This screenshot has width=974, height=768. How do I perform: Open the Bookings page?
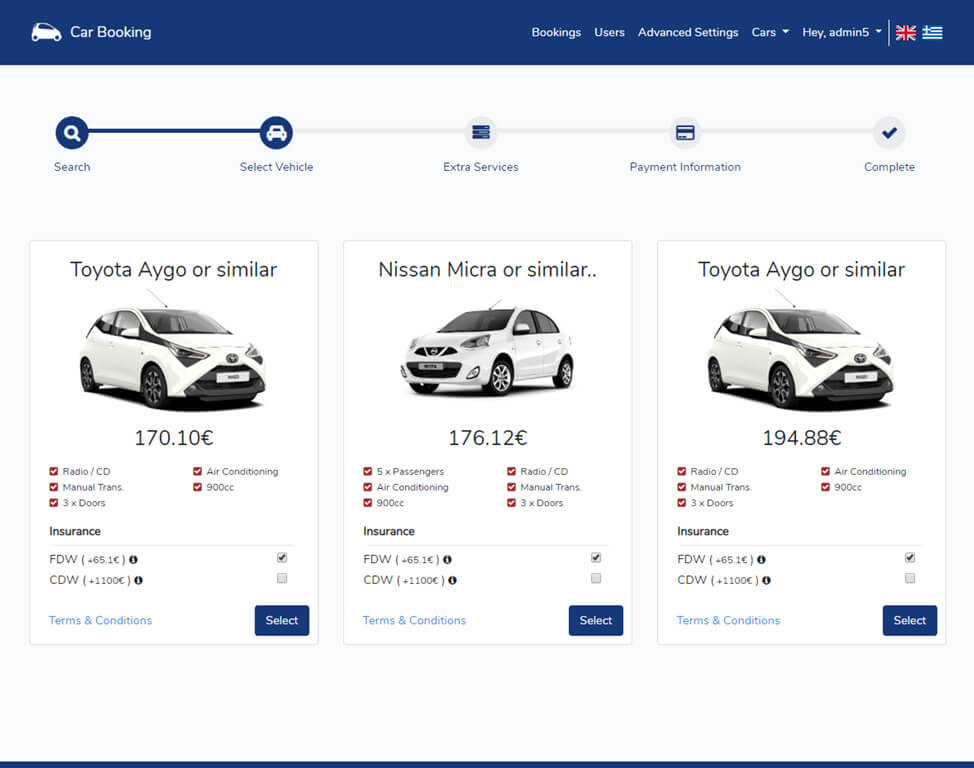[556, 32]
